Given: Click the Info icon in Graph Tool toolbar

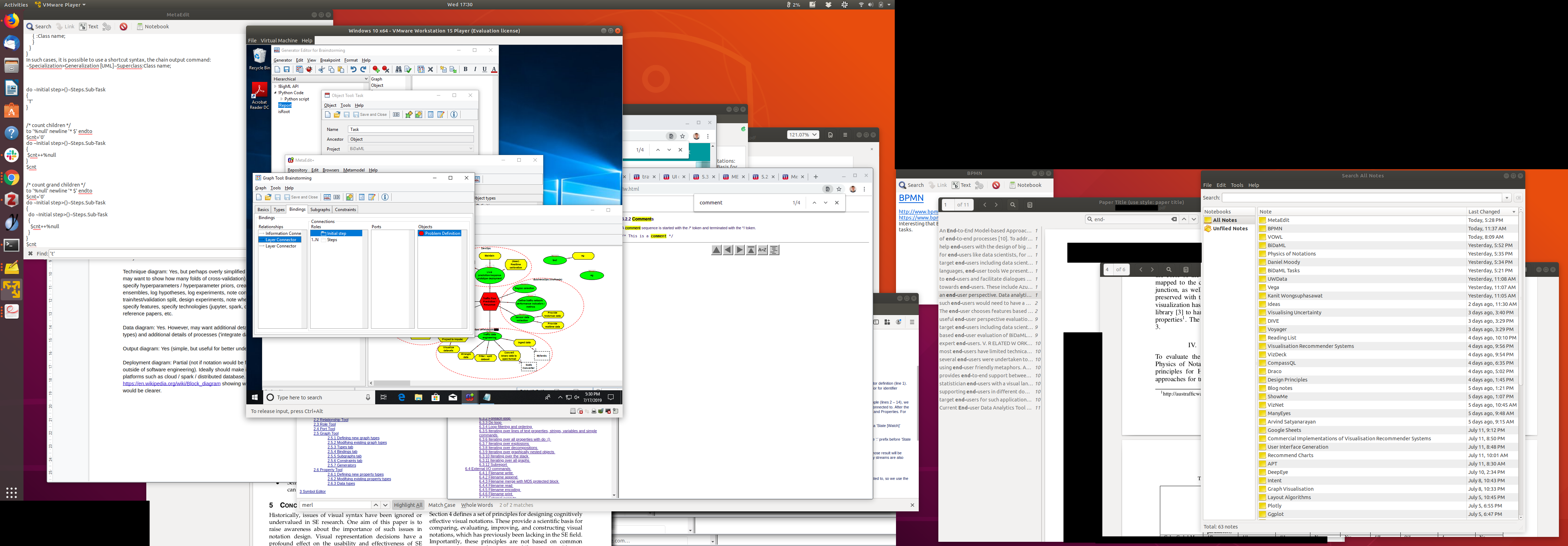Looking at the screenshot, I should point(385,197).
